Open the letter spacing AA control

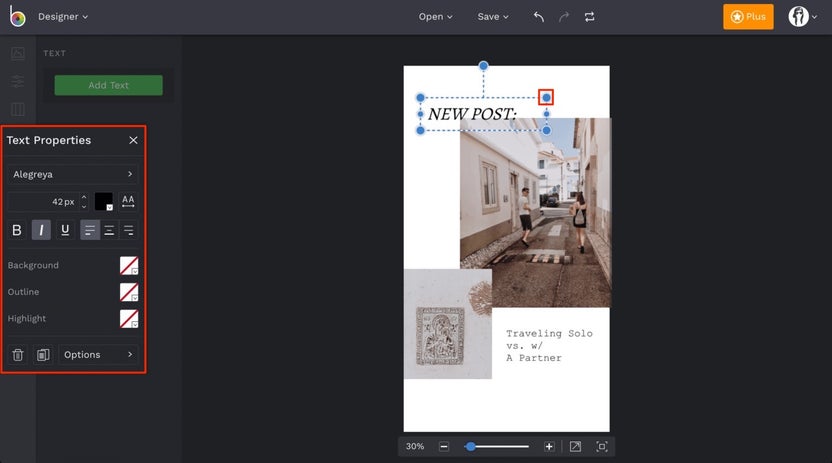[x=128, y=202]
